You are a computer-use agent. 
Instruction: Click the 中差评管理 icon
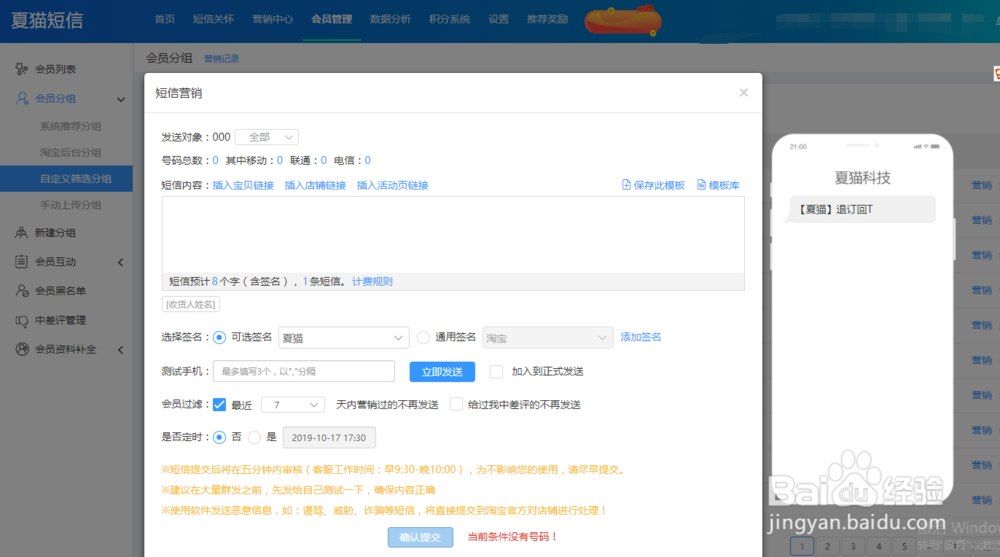coord(22,320)
